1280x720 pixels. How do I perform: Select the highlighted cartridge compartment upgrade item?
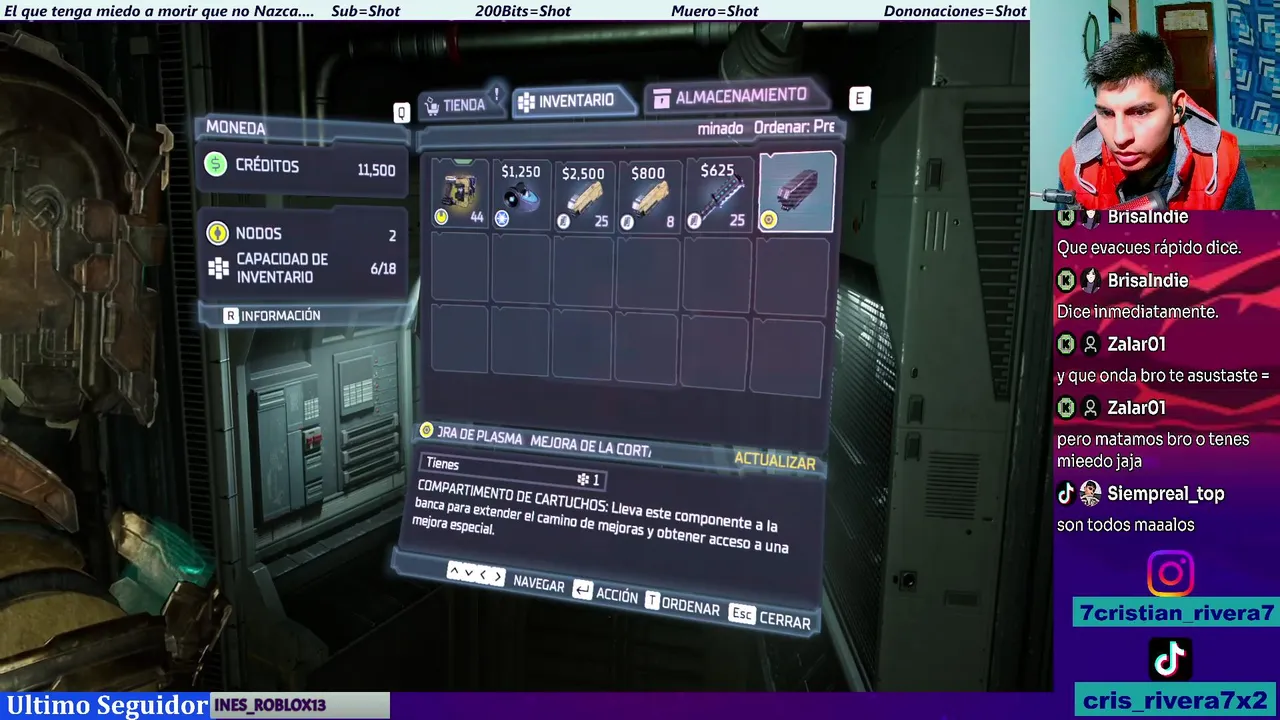(x=797, y=192)
